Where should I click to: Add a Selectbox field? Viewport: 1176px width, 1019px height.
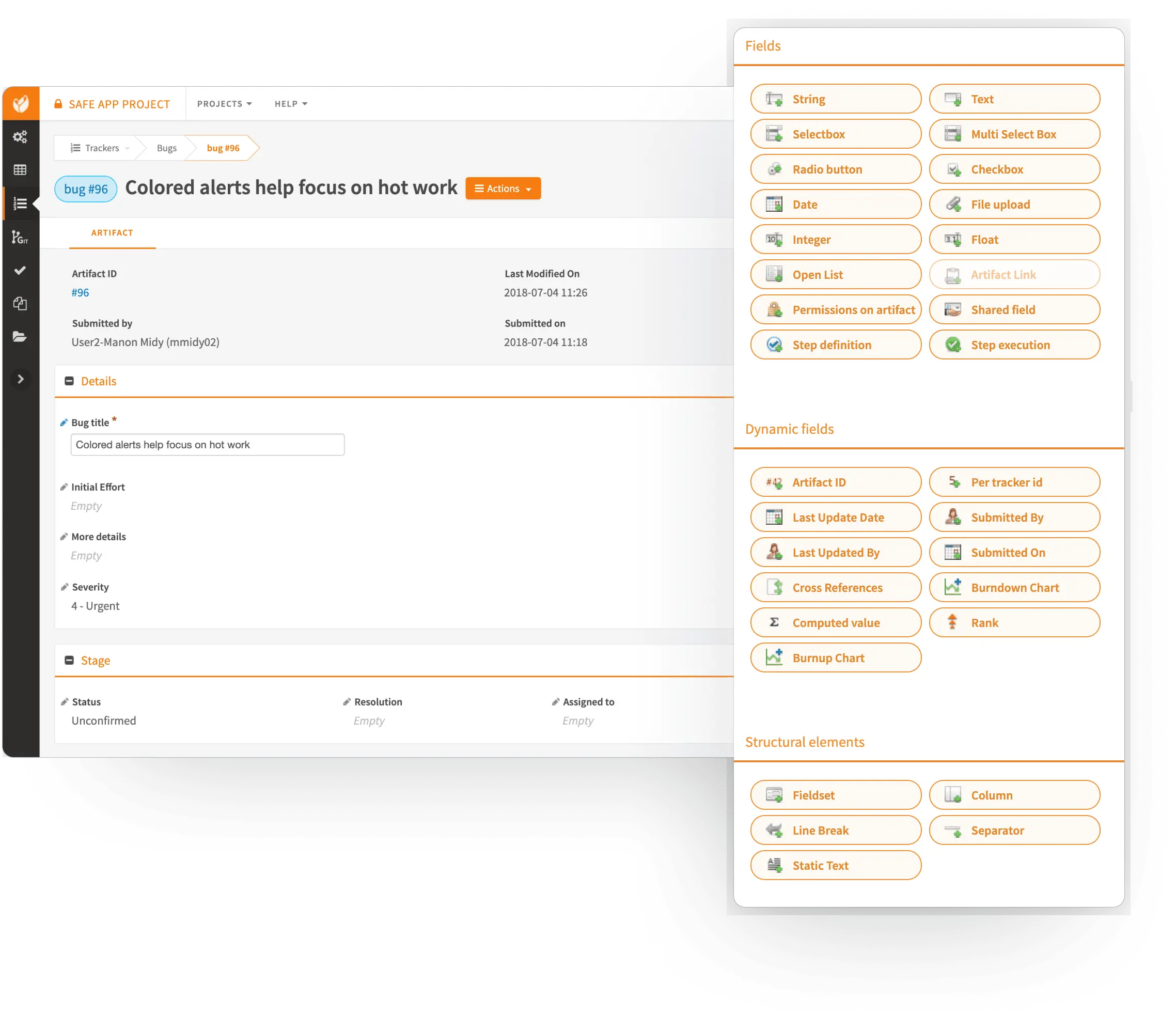(836, 134)
